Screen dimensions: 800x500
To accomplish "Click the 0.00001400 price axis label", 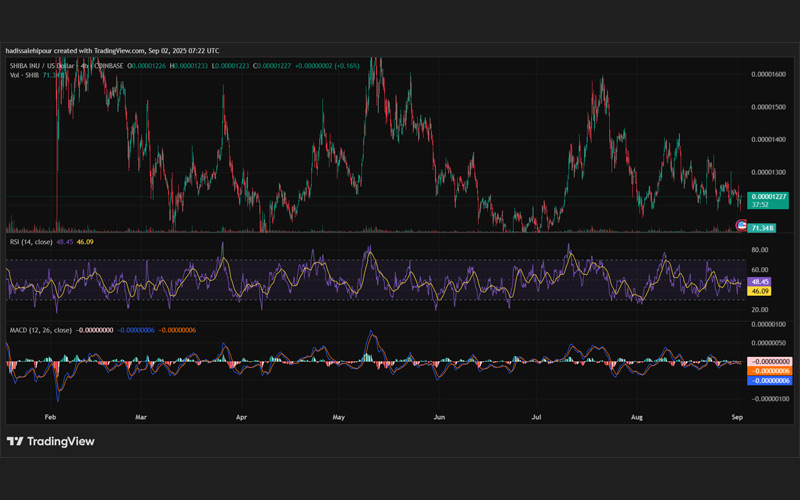I will point(768,140).
